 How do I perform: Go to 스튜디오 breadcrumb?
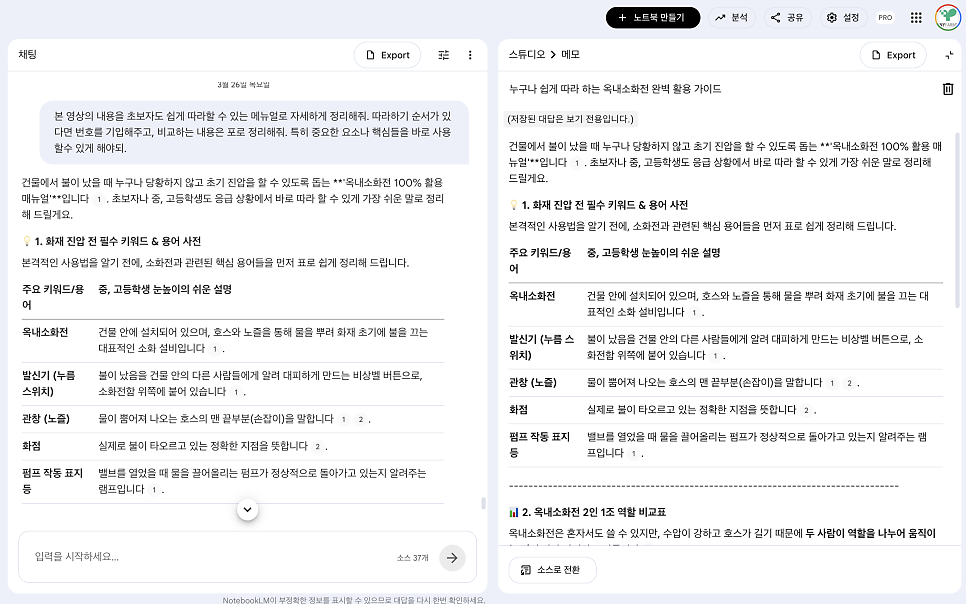pyautogui.click(x=527, y=54)
